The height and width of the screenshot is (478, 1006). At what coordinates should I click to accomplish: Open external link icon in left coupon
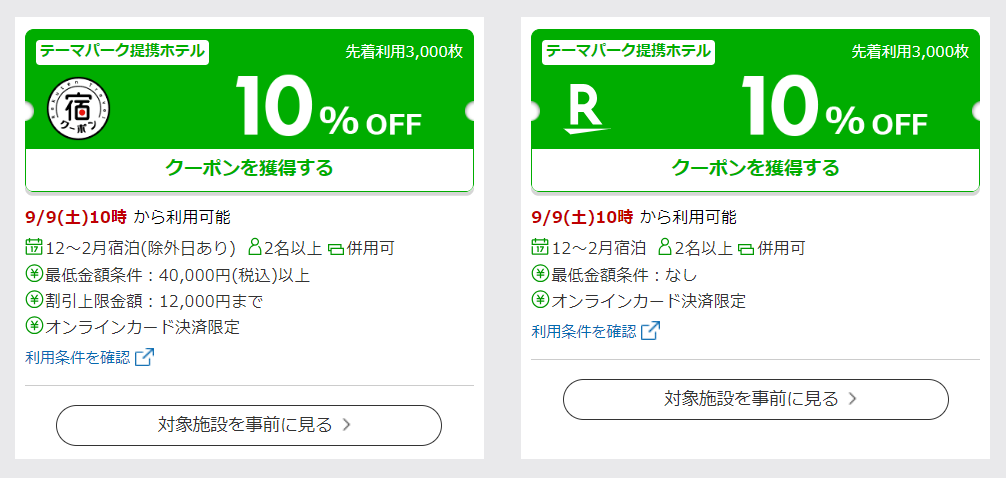[x=145, y=357]
